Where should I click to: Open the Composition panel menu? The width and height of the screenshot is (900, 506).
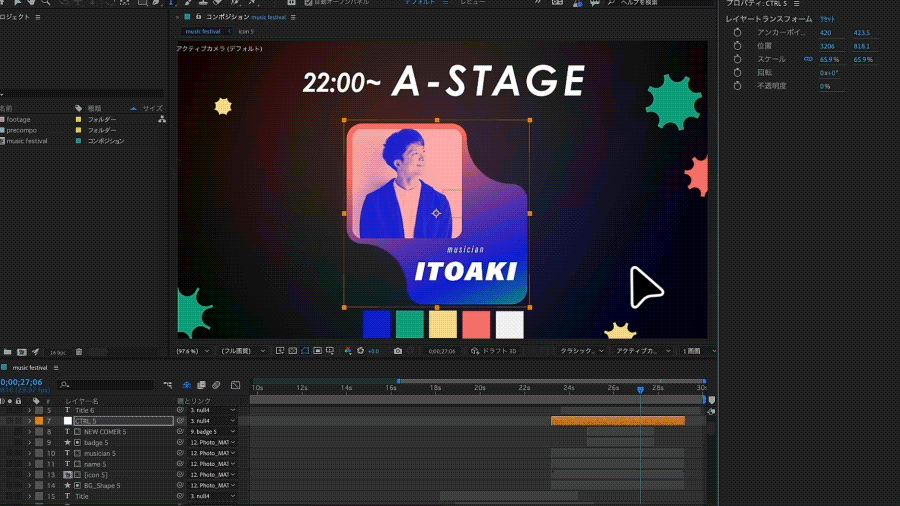point(293,17)
